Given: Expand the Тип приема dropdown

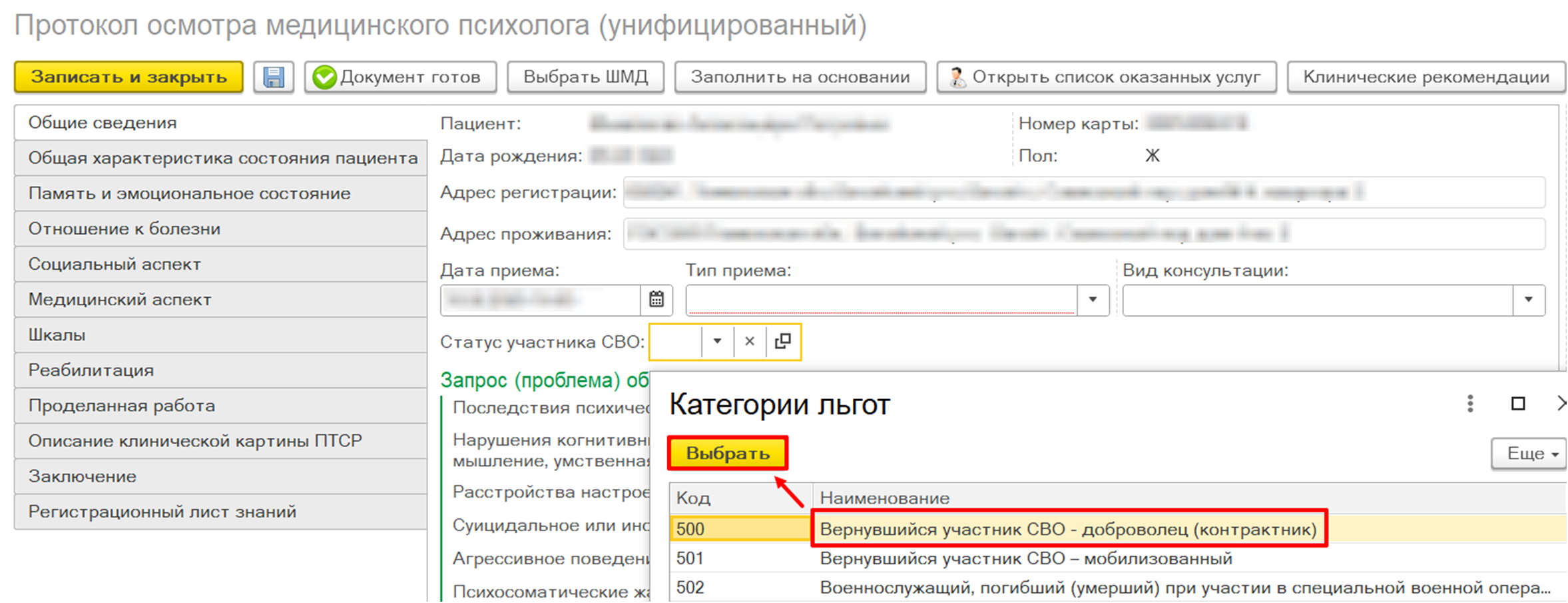Looking at the screenshot, I should tap(1093, 300).
